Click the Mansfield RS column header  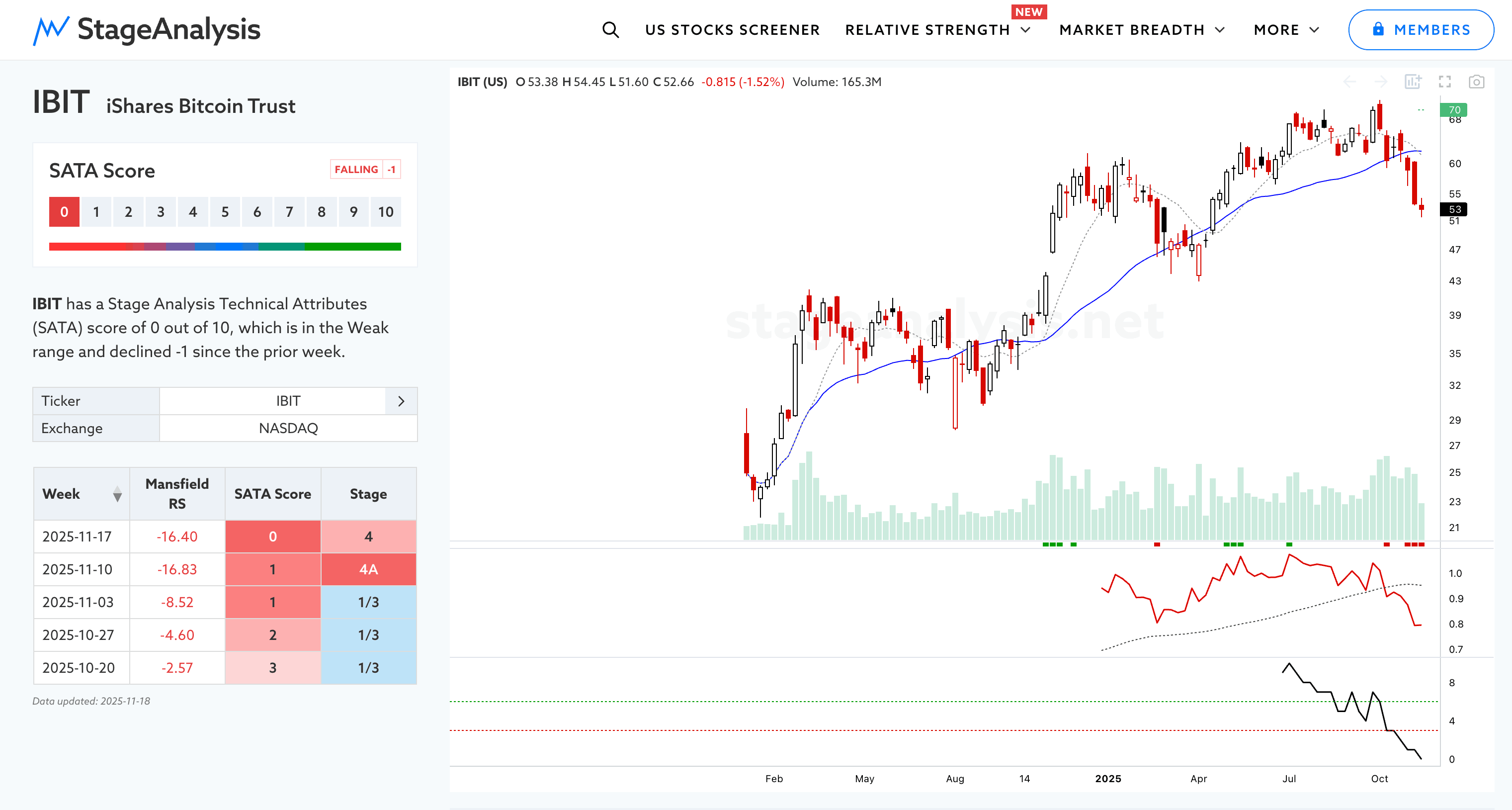pyautogui.click(x=176, y=494)
